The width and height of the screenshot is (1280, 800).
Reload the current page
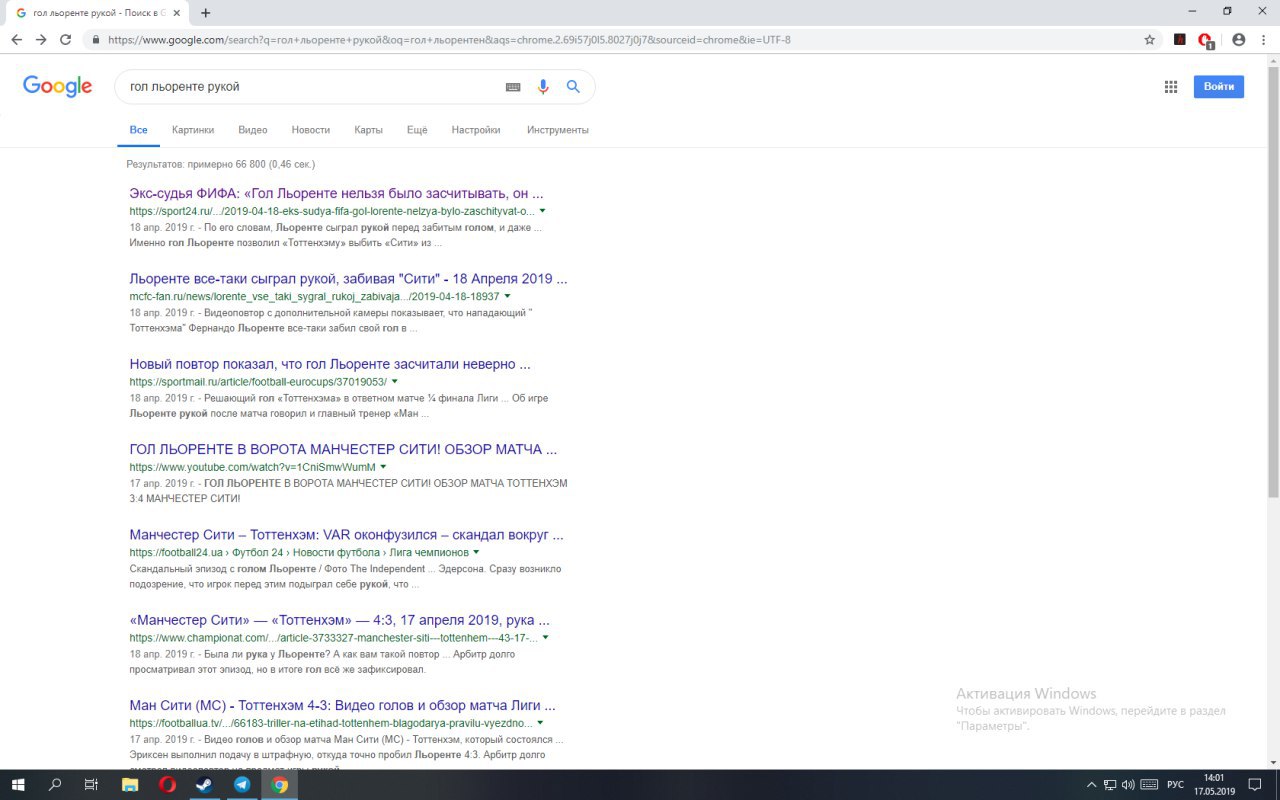point(65,40)
